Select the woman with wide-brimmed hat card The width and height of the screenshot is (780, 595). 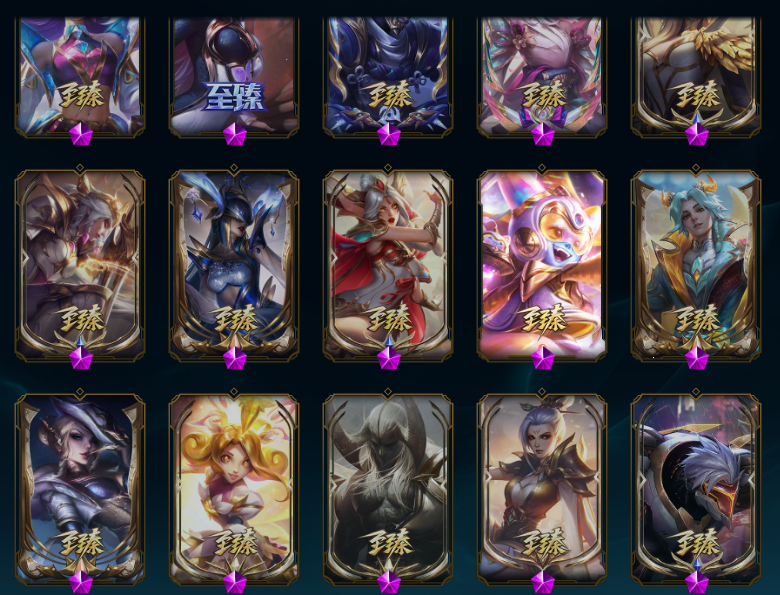click(x=80, y=489)
